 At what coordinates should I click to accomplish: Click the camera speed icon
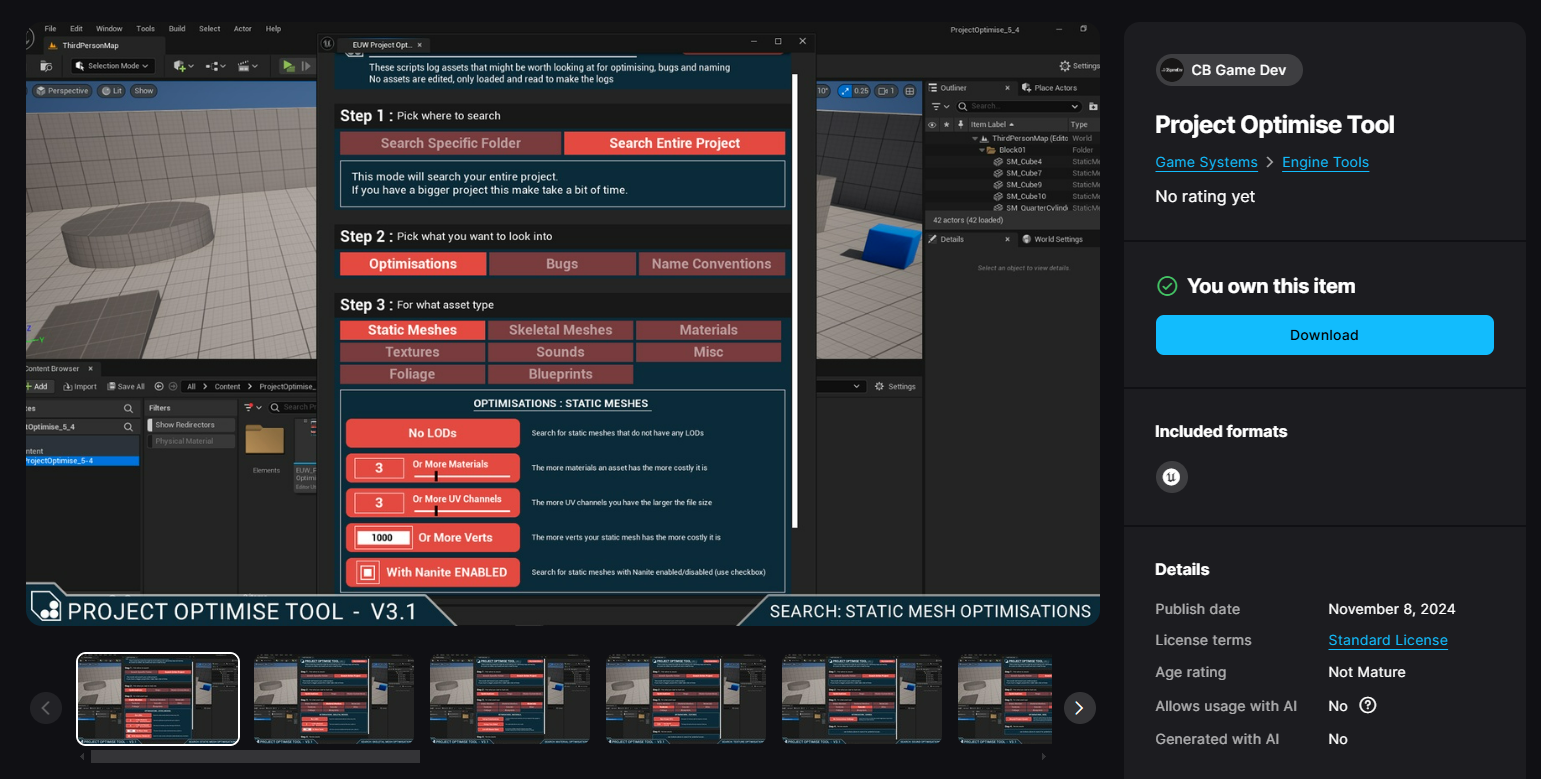pyautogui.click(x=886, y=91)
